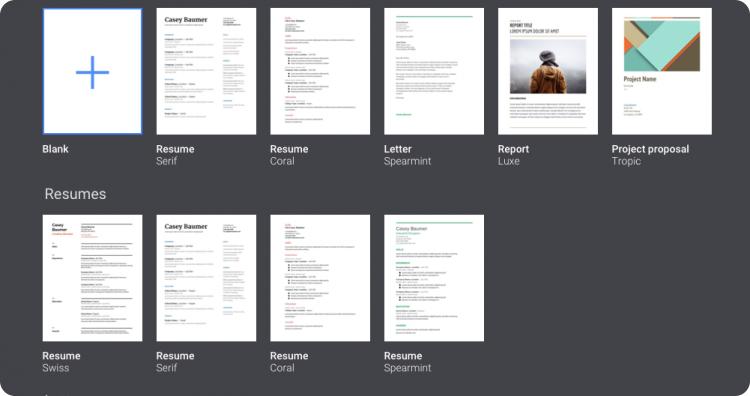Open the Project proposal Tropic template
Screen dimensions: 750x396
(x=662, y=71)
